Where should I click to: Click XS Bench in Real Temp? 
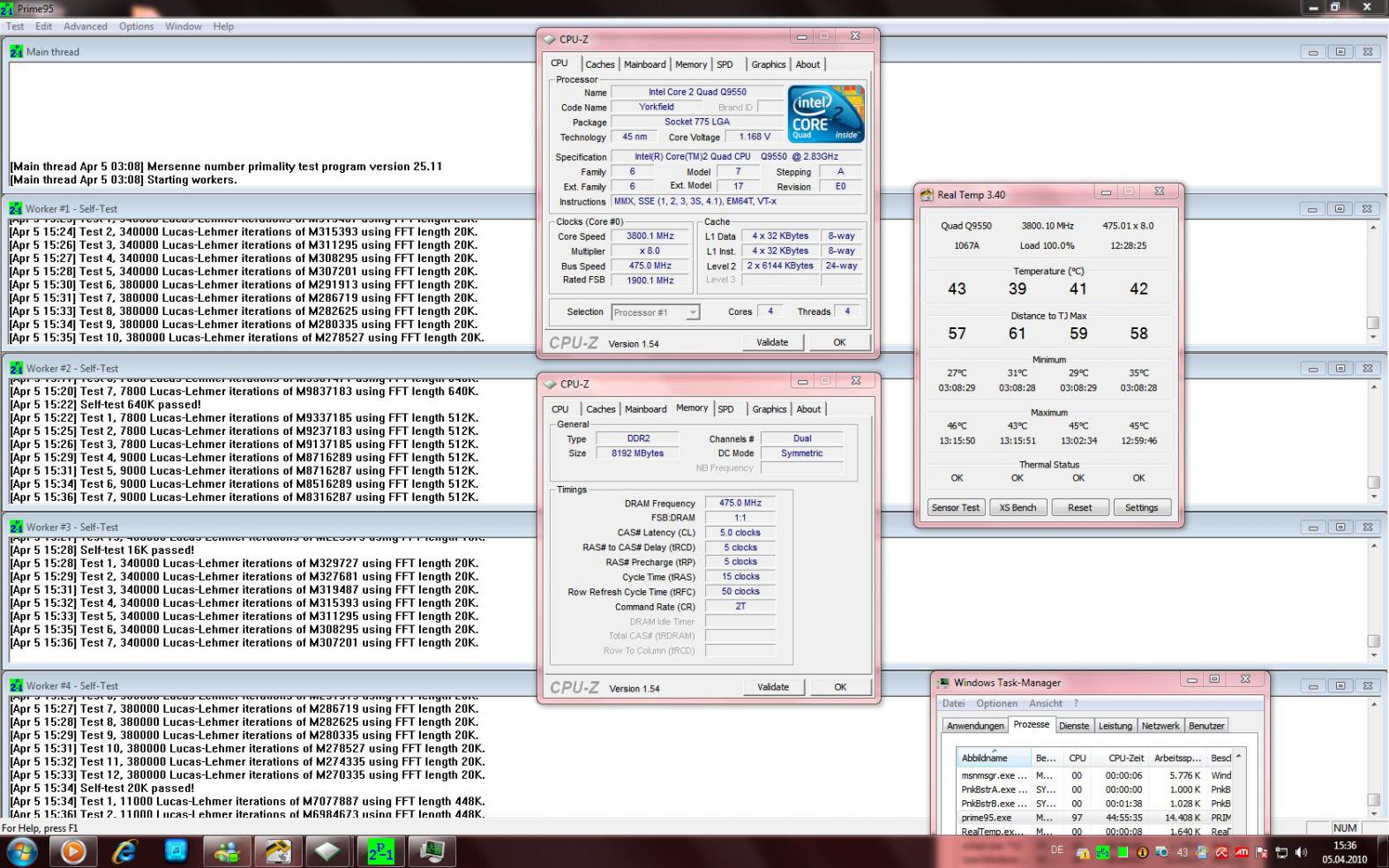pyautogui.click(x=1017, y=508)
